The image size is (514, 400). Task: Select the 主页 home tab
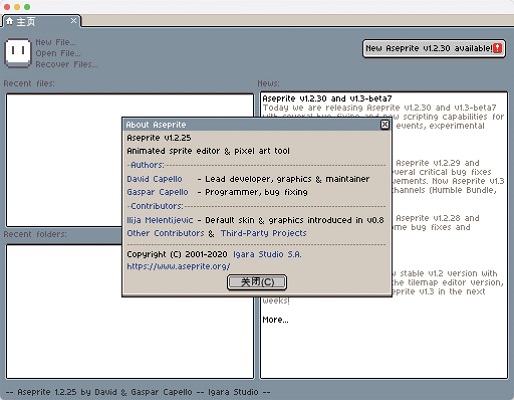(41, 21)
